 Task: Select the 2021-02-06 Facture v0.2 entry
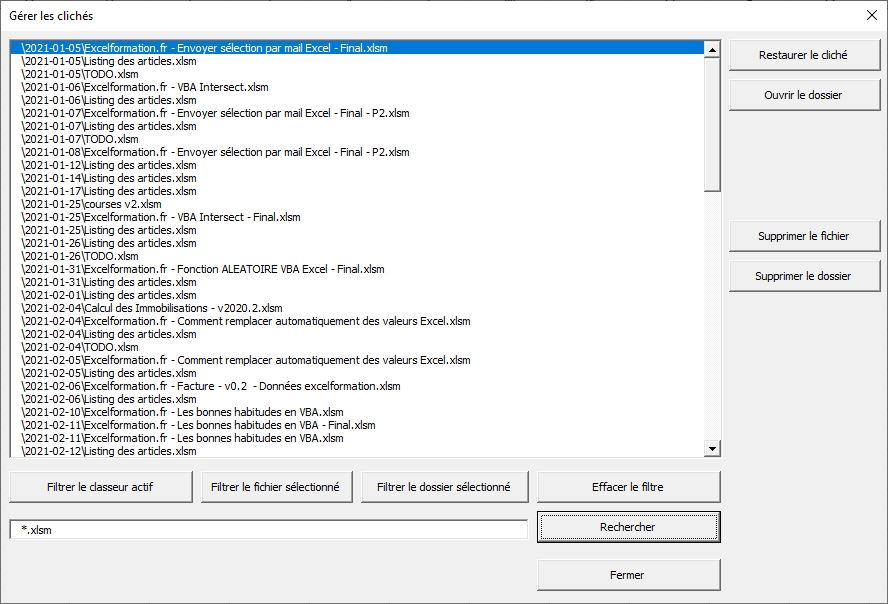coord(211,386)
